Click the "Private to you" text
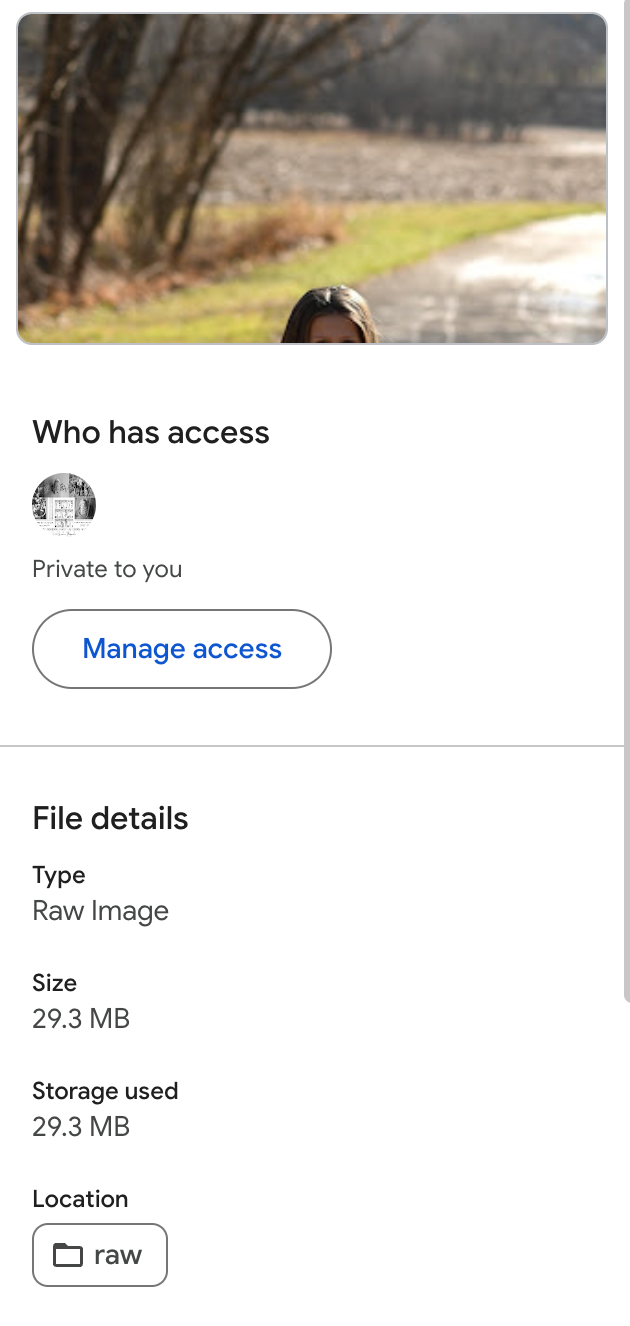This screenshot has width=630, height=1326. [x=107, y=569]
